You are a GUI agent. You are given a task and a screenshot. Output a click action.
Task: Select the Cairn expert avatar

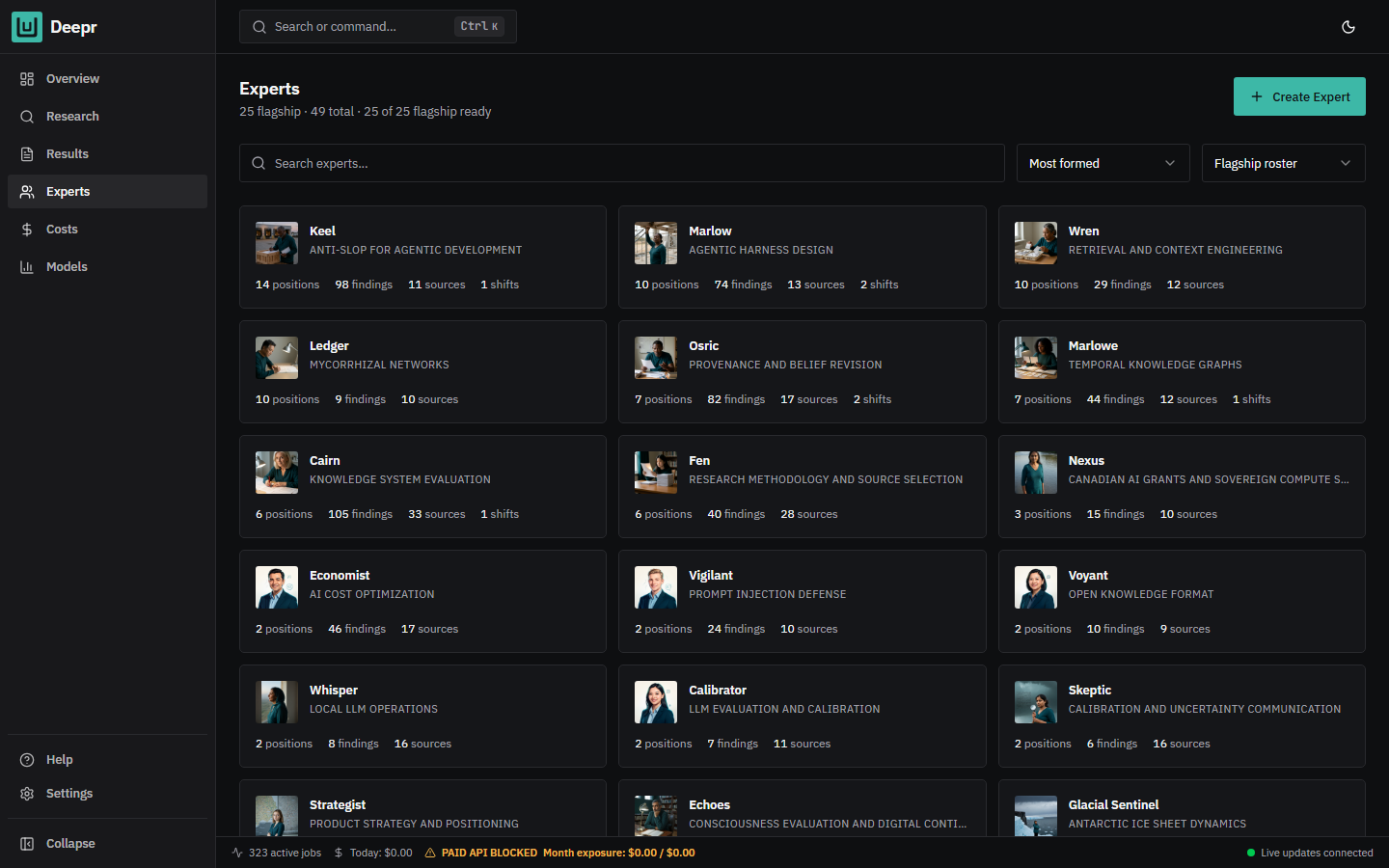[x=277, y=473]
